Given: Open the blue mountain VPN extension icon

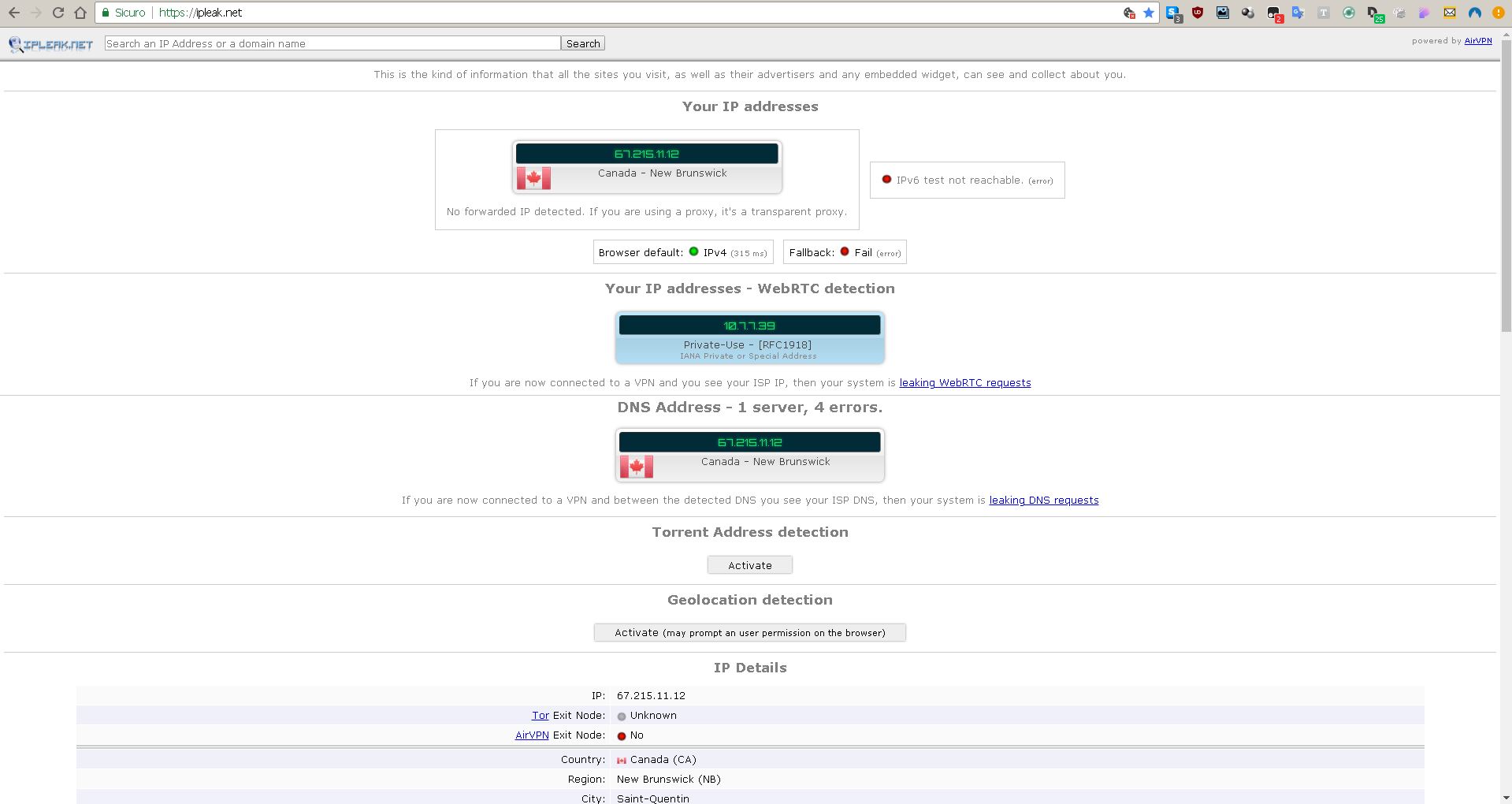Looking at the screenshot, I should pos(1475,13).
